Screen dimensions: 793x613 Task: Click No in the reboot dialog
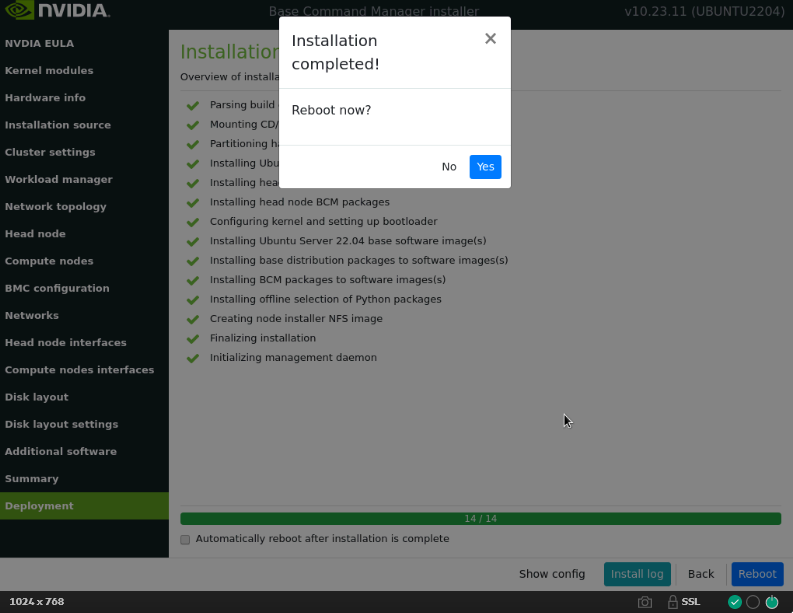pos(449,167)
